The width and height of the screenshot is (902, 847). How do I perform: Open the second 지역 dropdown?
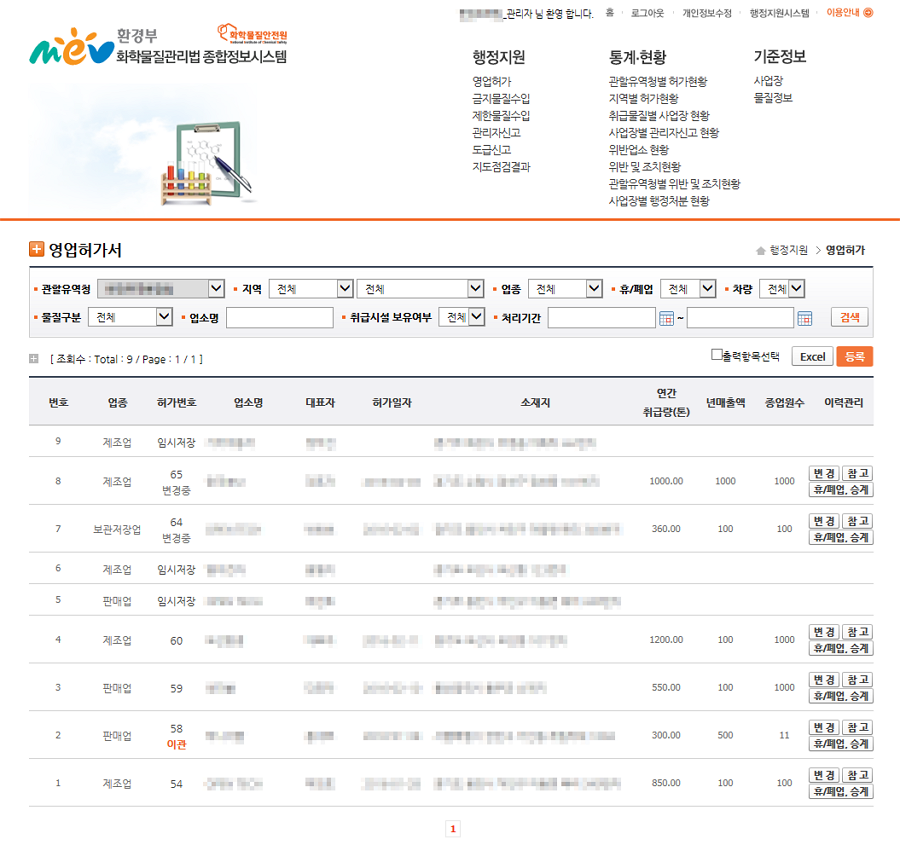[x=420, y=288]
